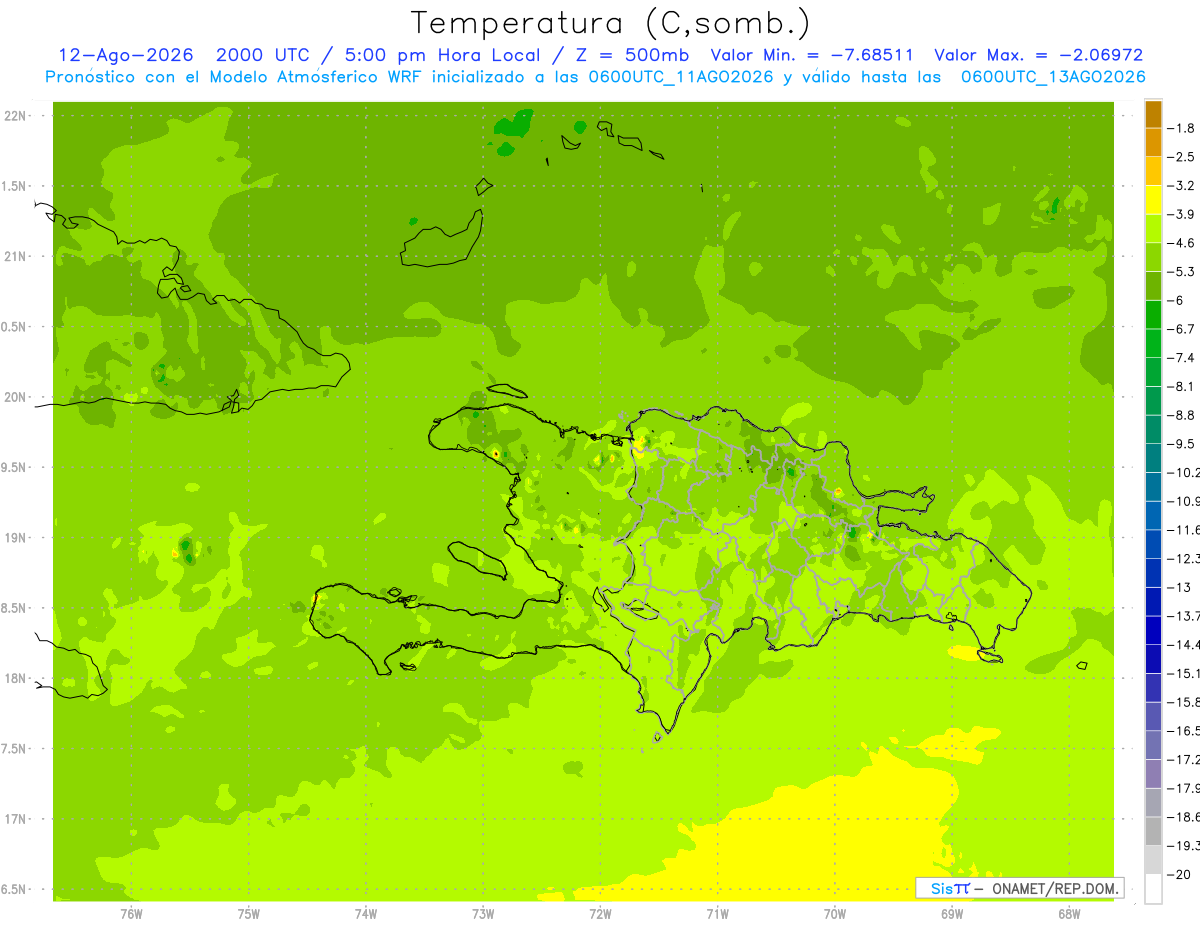This screenshot has height=927, width=1200.
Task: Pick the dark orange swatch above -1.8
Action: coord(1153,114)
